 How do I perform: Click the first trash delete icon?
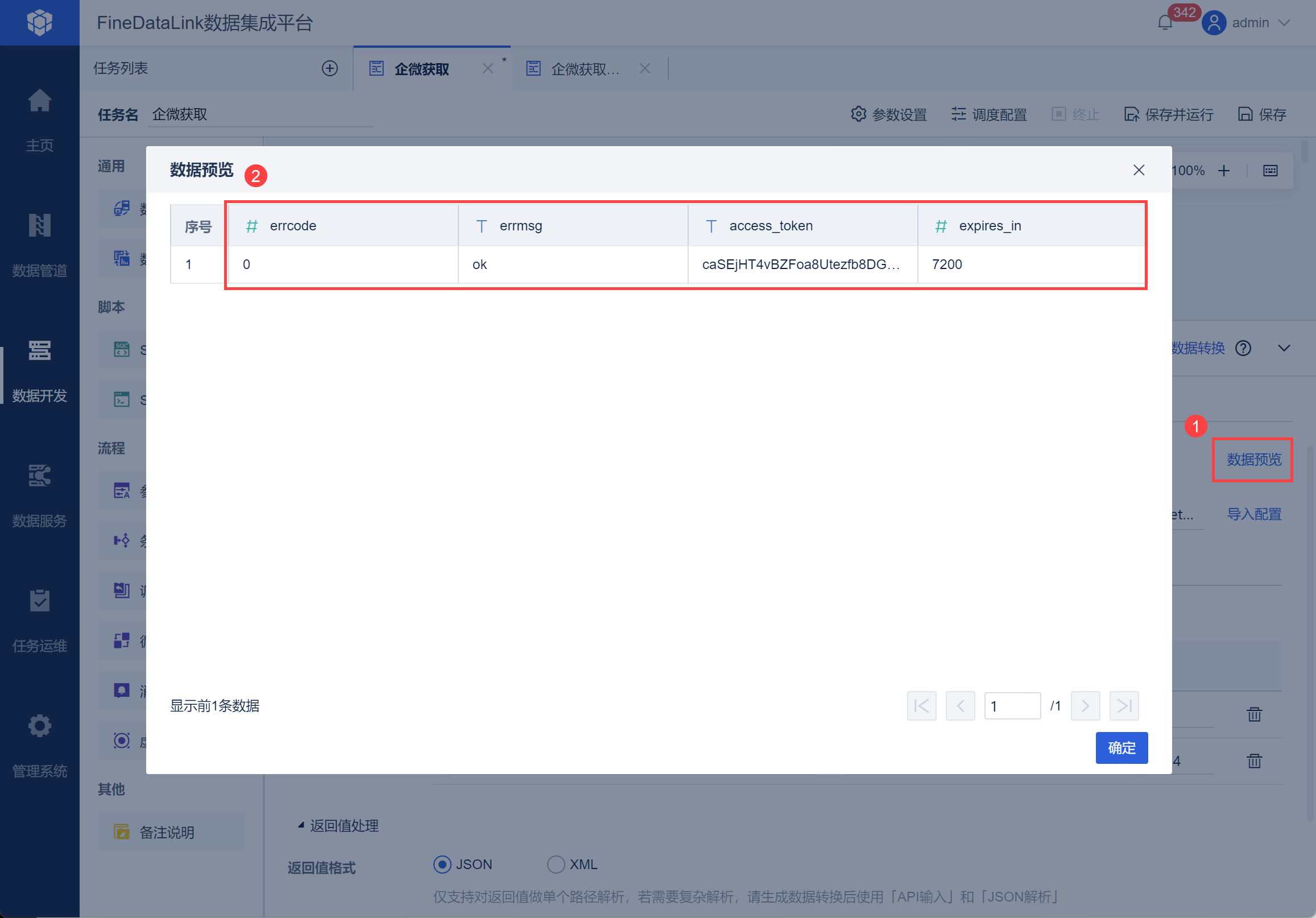1254,714
